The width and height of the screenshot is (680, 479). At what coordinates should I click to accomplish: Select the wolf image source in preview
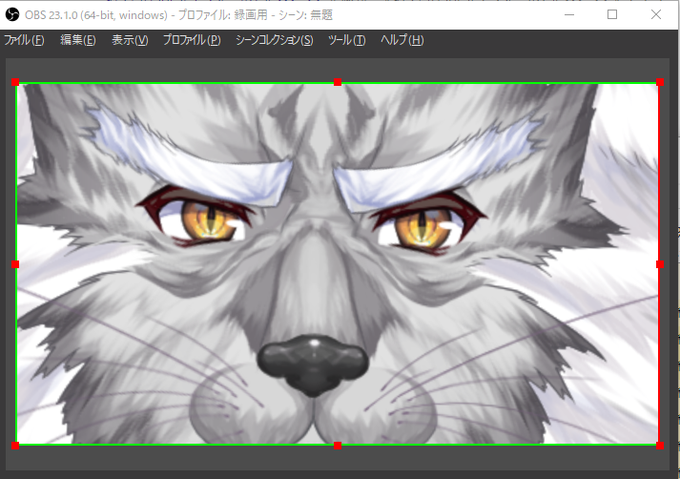(x=337, y=264)
